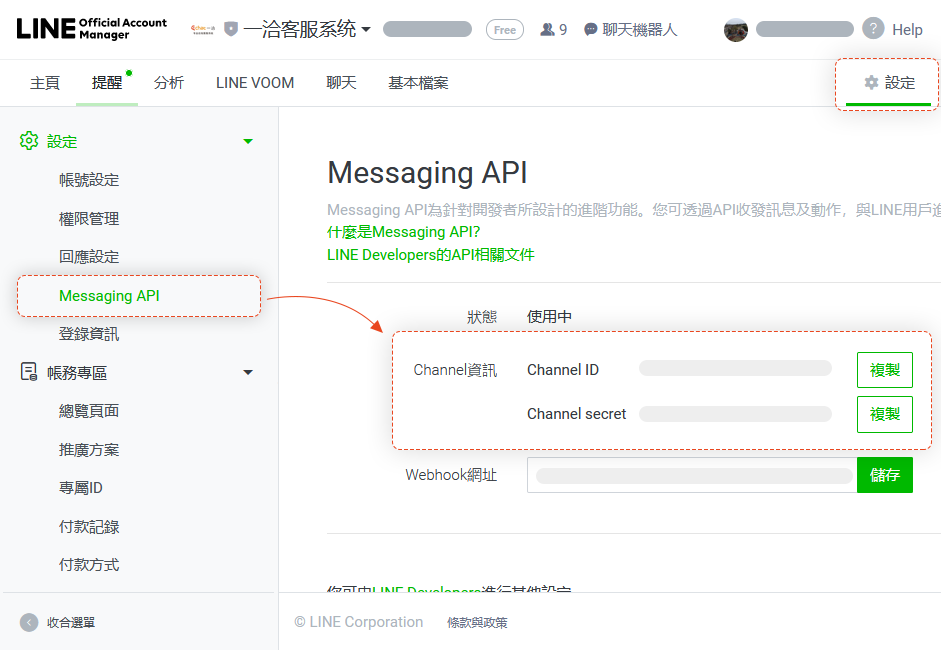Screen dimensions: 941x650
Task: Click the friends count icon showing 9
Action: (547, 29)
